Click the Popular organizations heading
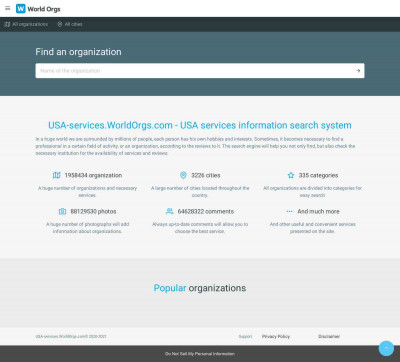 tap(200, 288)
